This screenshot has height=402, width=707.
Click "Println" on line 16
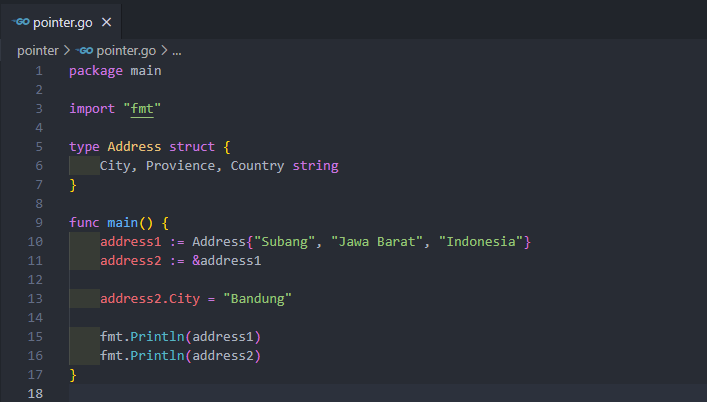pos(157,356)
